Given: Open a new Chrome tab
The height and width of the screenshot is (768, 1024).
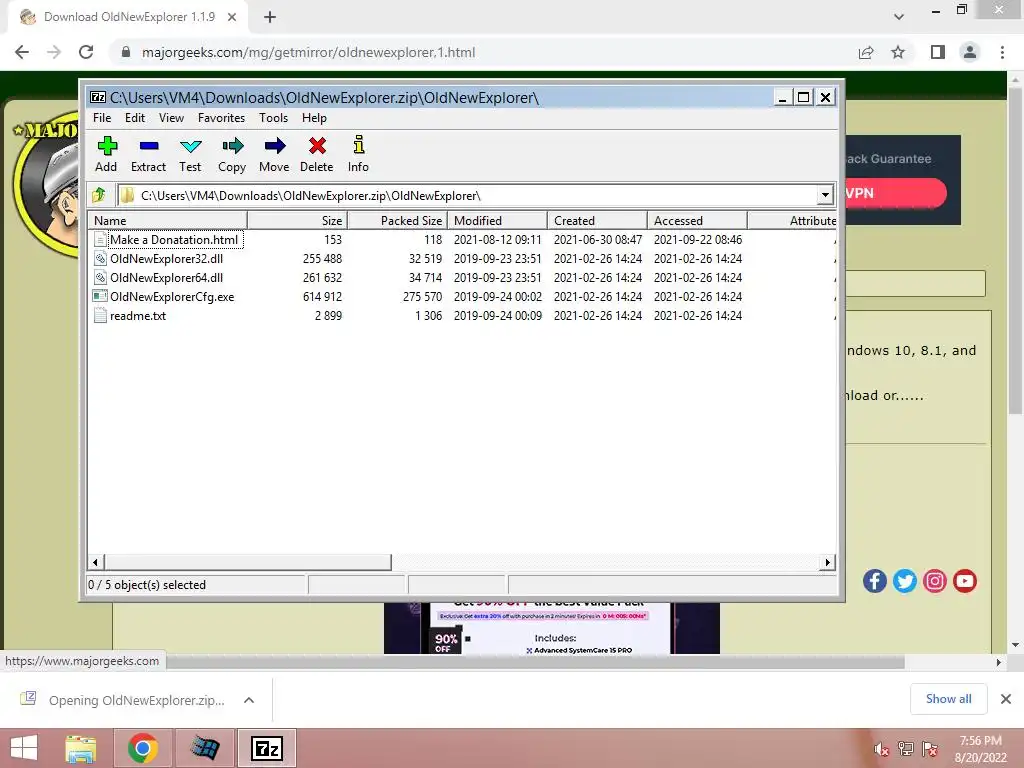Looking at the screenshot, I should (x=270, y=18).
